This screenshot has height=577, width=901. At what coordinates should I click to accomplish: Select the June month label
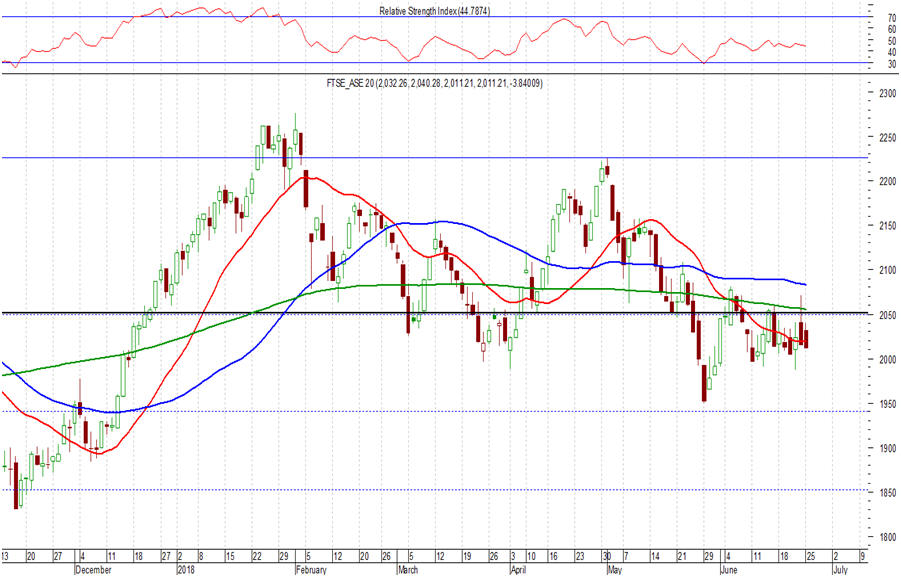[729, 570]
